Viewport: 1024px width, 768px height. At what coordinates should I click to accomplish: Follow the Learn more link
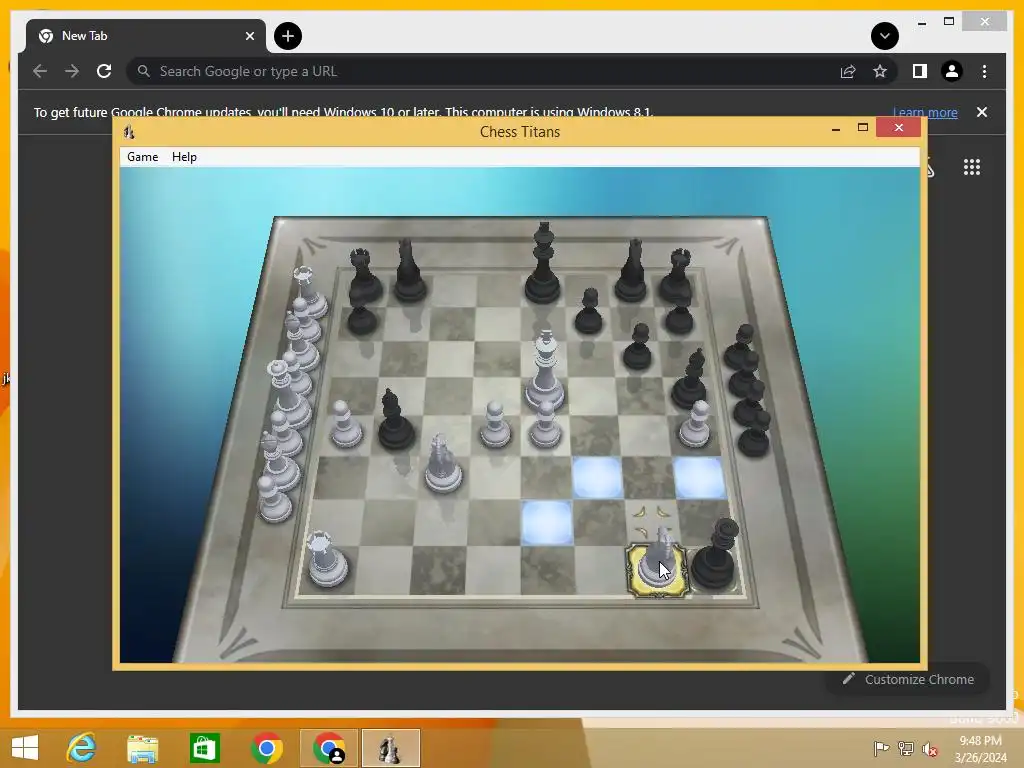pyautogui.click(x=925, y=112)
